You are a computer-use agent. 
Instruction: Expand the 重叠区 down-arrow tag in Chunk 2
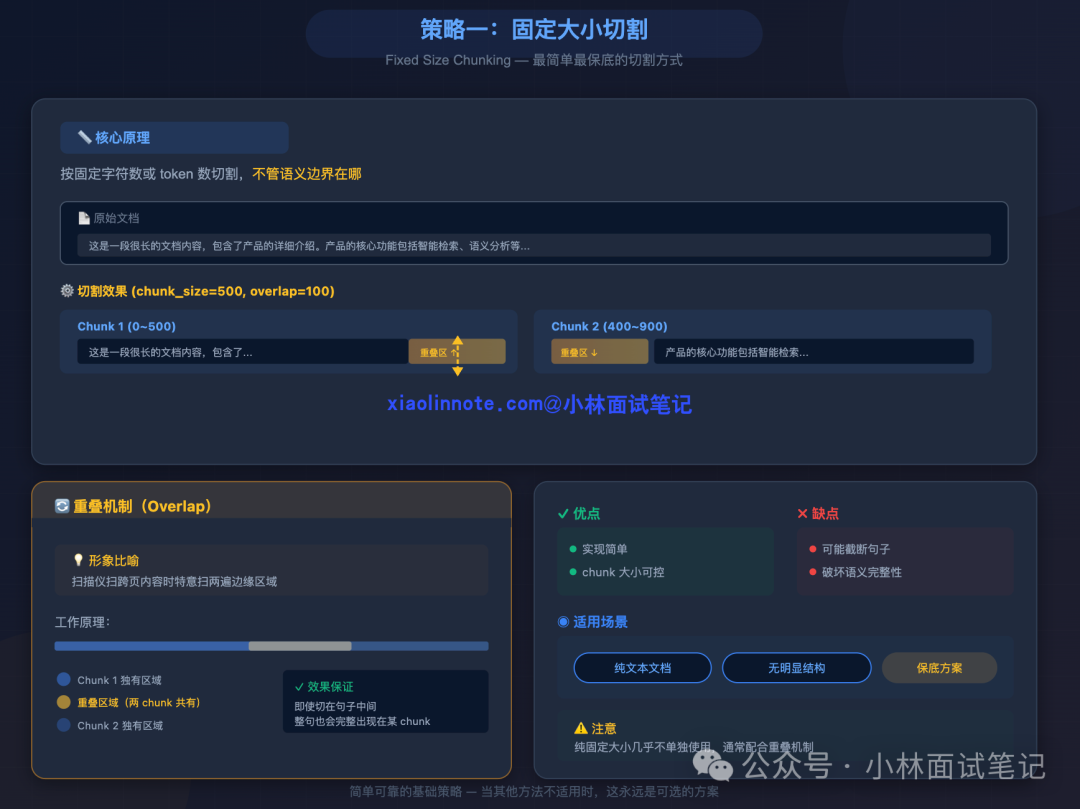click(x=599, y=351)
